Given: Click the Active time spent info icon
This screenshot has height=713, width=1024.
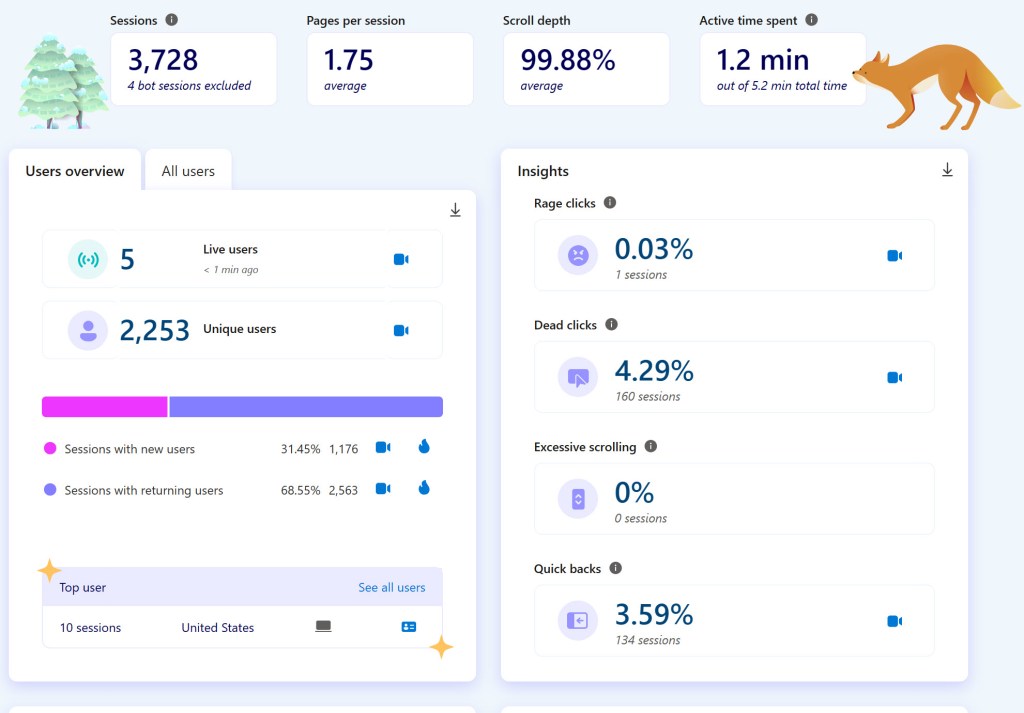Looking at the screenshot, I should [811, 20].
